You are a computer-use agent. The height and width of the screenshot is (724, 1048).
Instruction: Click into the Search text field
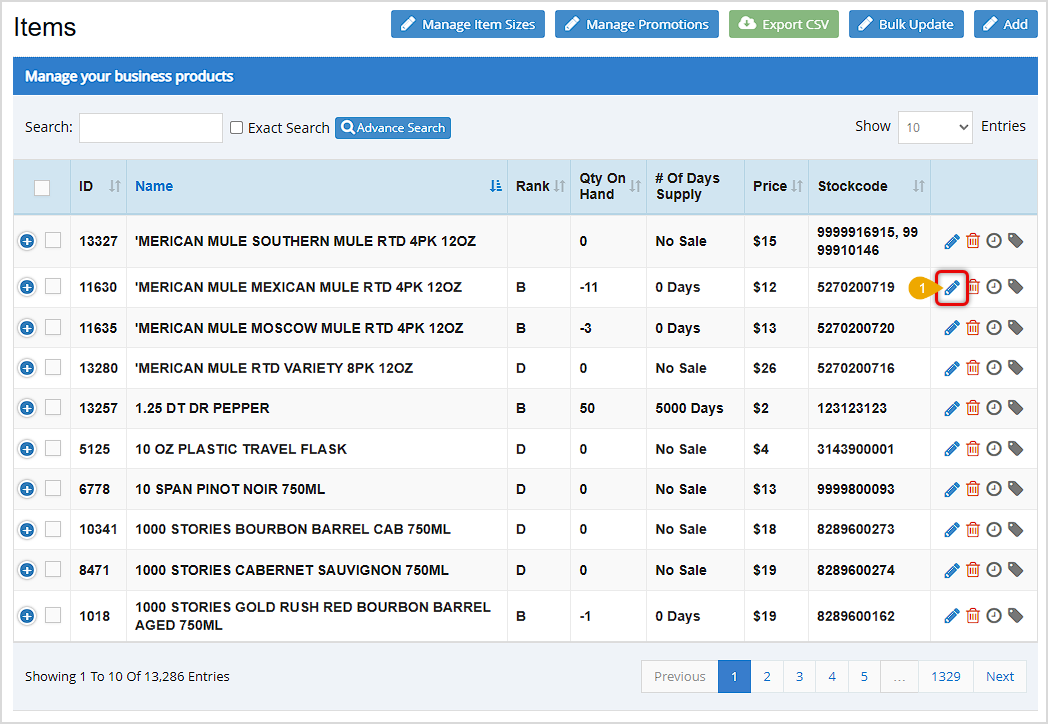151,128
